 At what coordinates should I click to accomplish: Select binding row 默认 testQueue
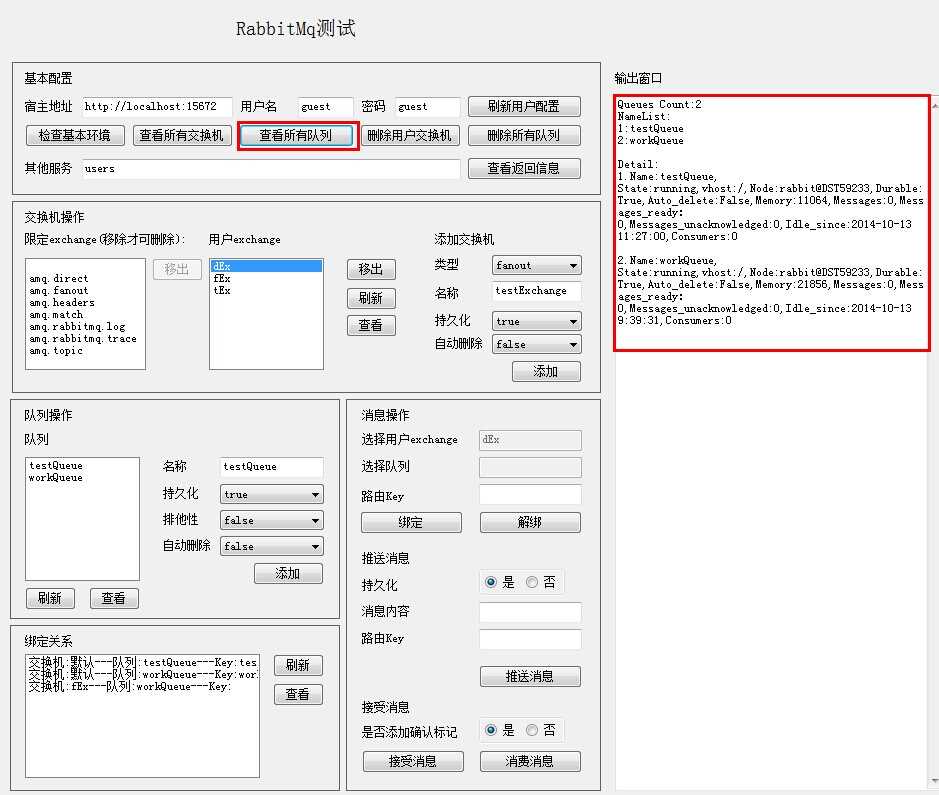pos(143,662)
